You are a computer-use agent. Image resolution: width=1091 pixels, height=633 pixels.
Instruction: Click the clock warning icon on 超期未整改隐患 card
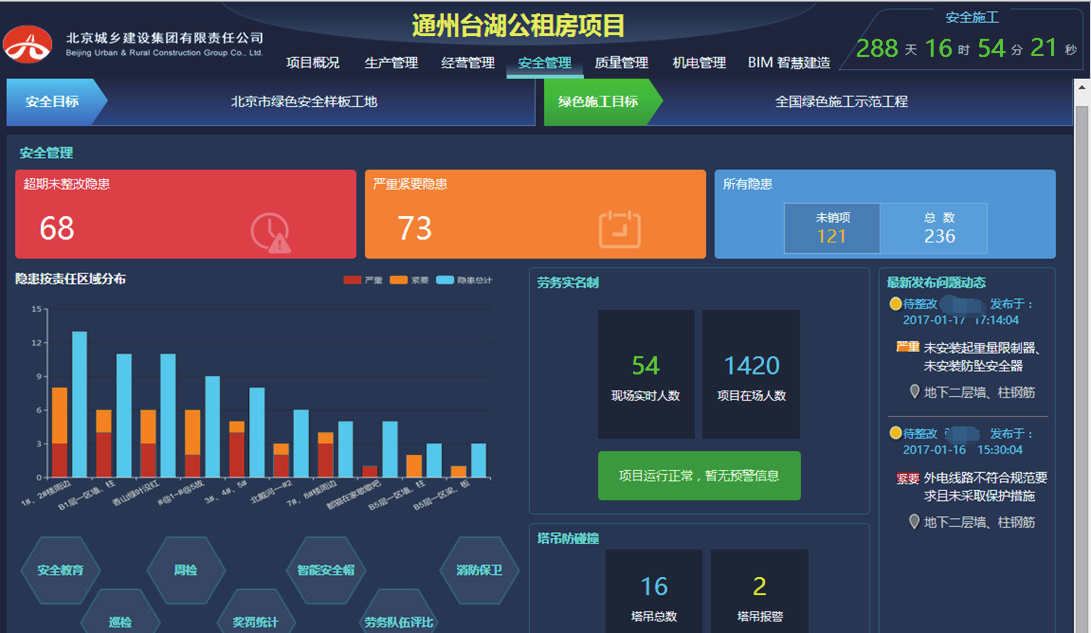pyautogui.click(x=270, y=232)
